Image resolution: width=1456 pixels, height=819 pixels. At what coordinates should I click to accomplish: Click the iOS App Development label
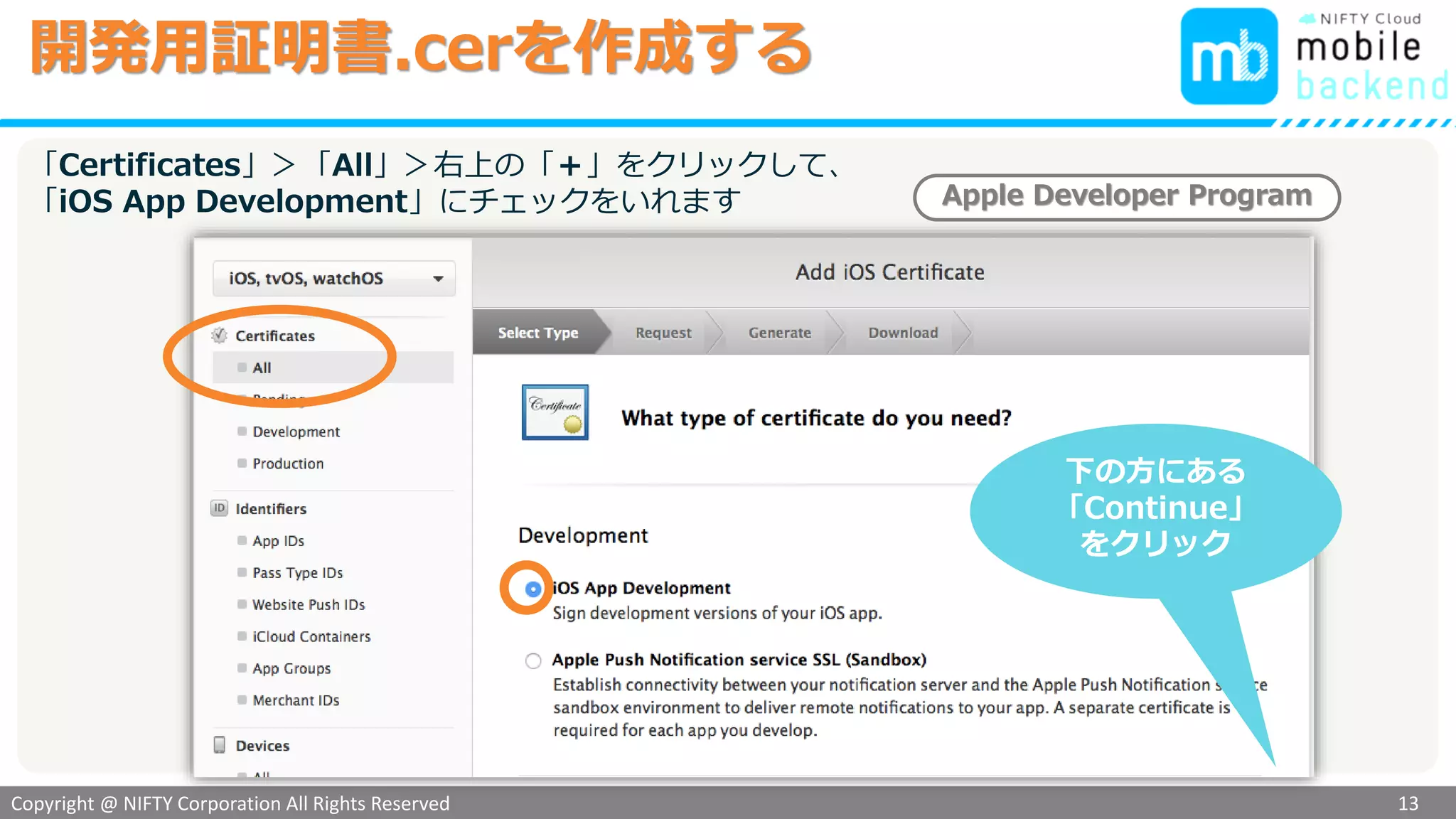click(x=641, y=588)
